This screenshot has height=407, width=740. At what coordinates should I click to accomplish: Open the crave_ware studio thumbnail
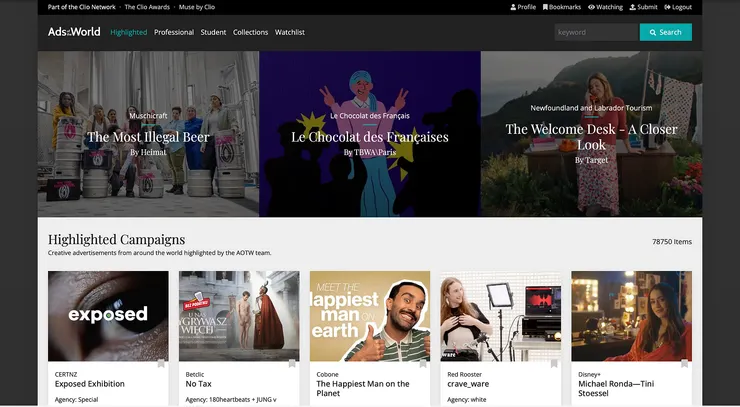501,316
